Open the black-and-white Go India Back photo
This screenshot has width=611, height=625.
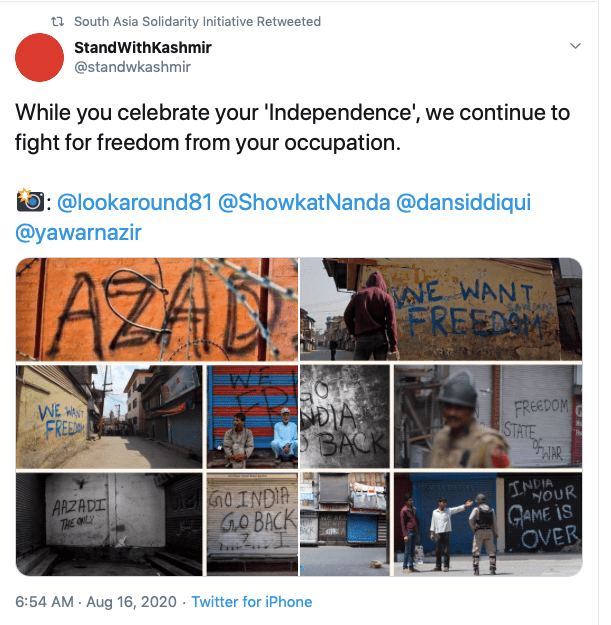click(345, 416)
